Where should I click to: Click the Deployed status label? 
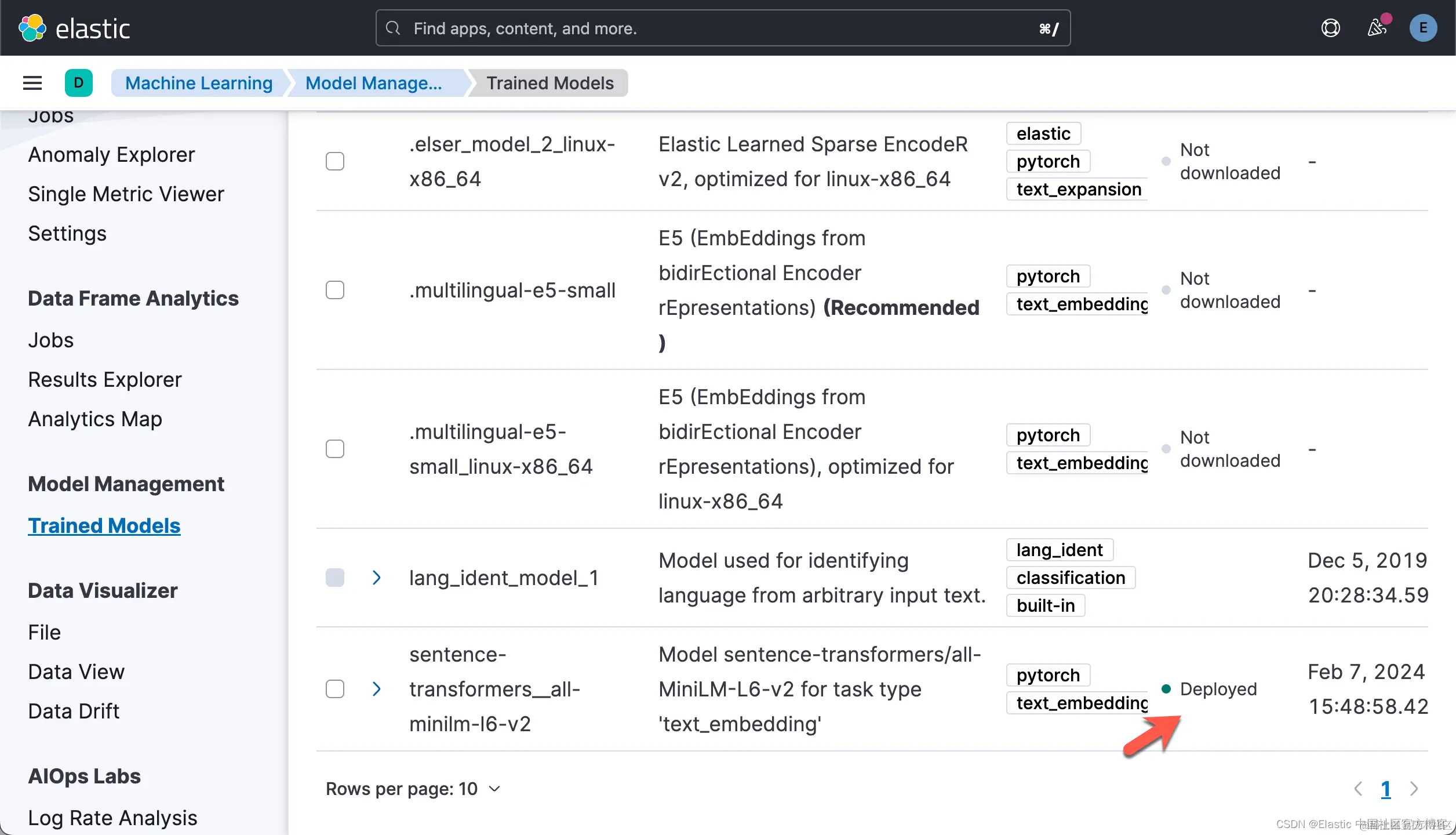[1218, 689]
